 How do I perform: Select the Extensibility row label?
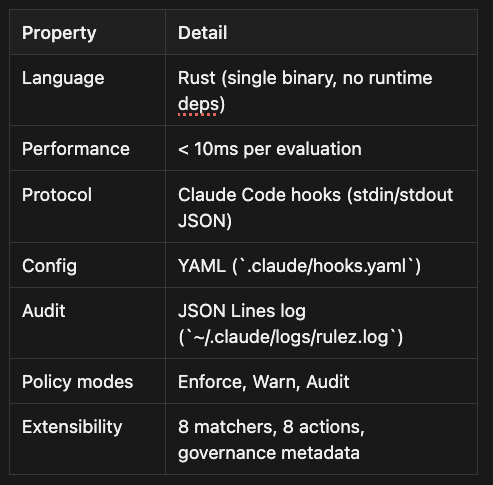pos(72,427)
